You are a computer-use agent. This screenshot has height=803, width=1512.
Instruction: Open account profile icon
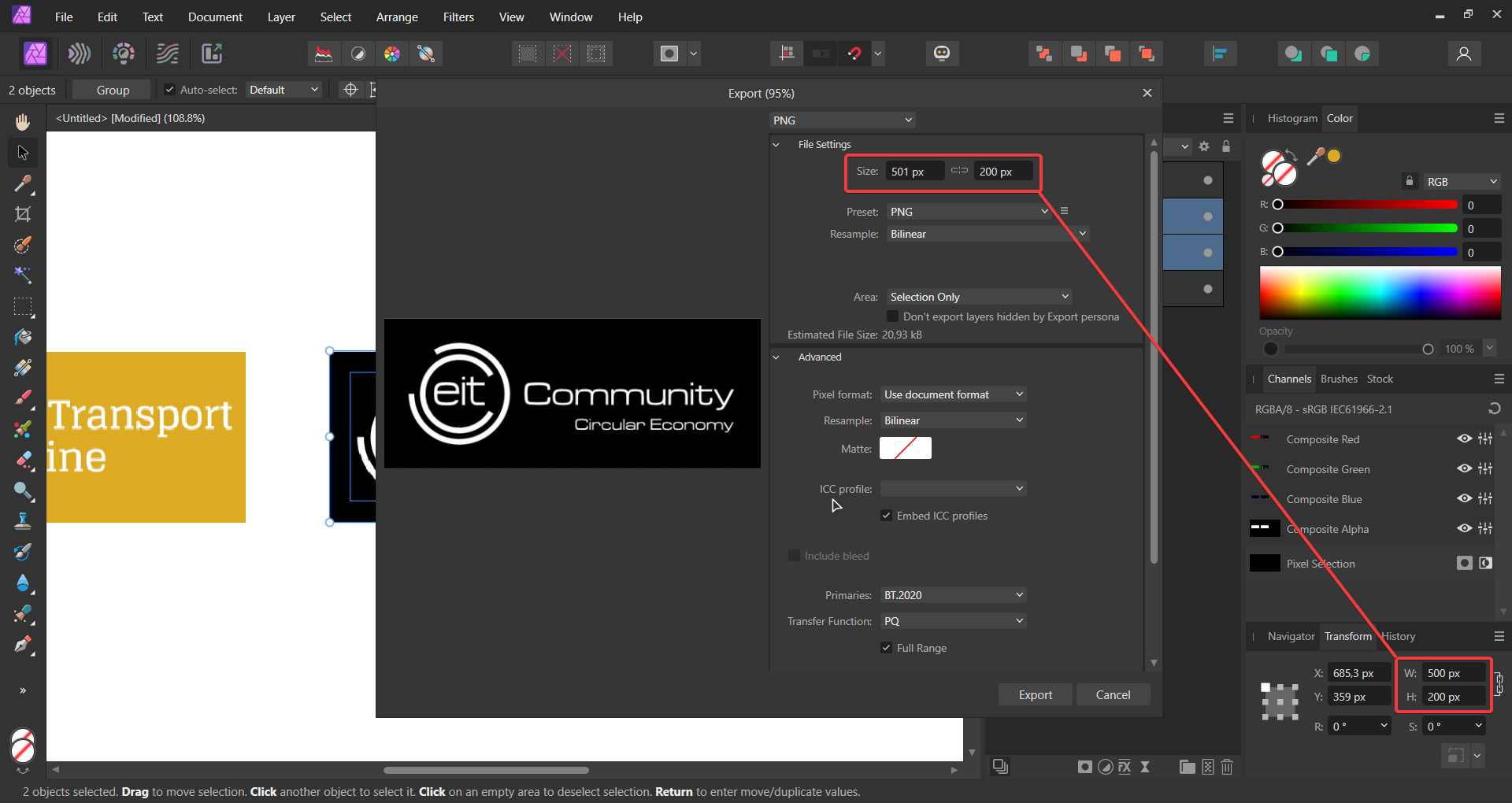(x=1464, y=54)
